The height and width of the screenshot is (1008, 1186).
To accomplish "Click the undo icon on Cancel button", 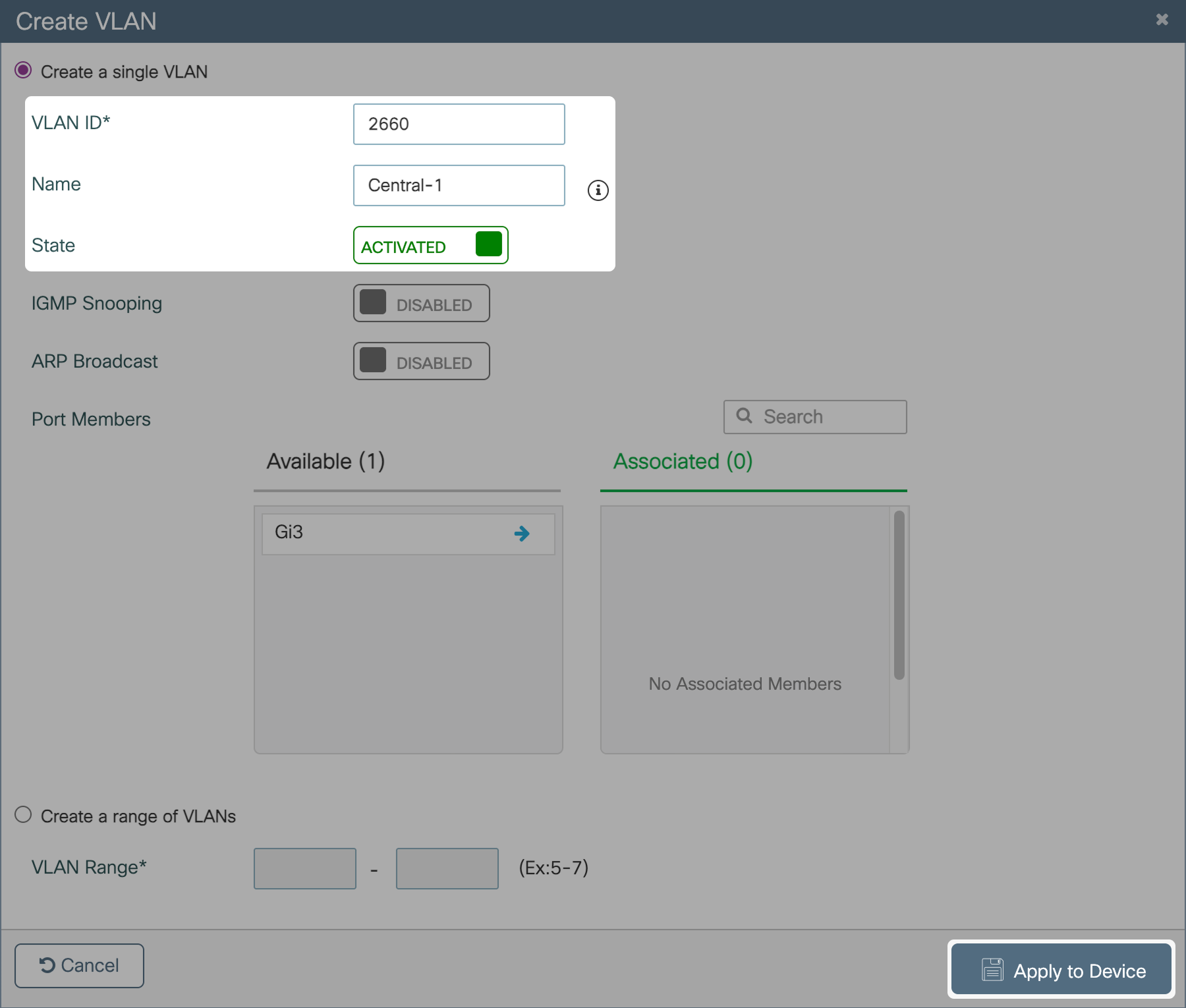I will [47, 965].
